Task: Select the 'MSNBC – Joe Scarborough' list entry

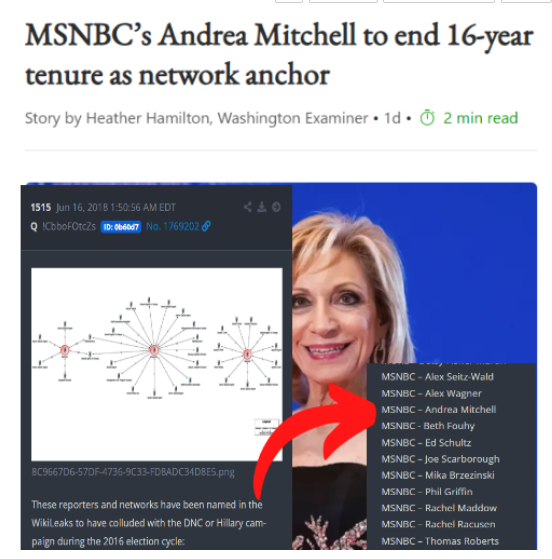Action: coord(440,459)
